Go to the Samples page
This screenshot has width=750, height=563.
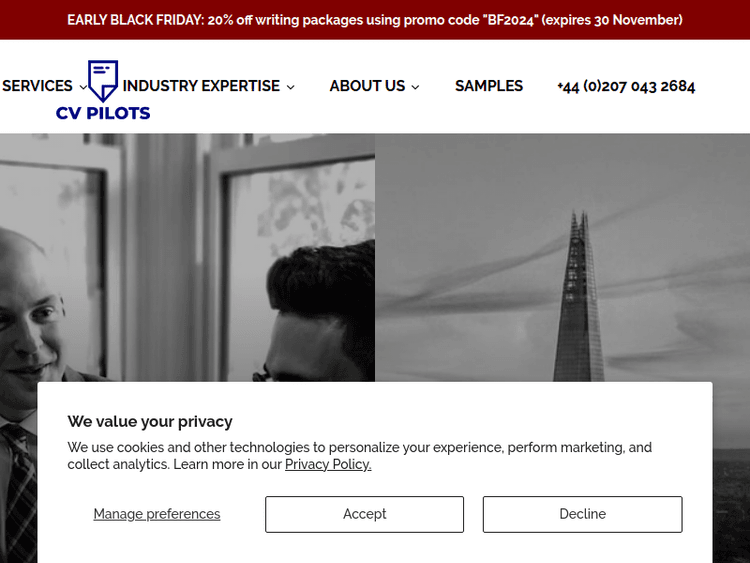489,86
